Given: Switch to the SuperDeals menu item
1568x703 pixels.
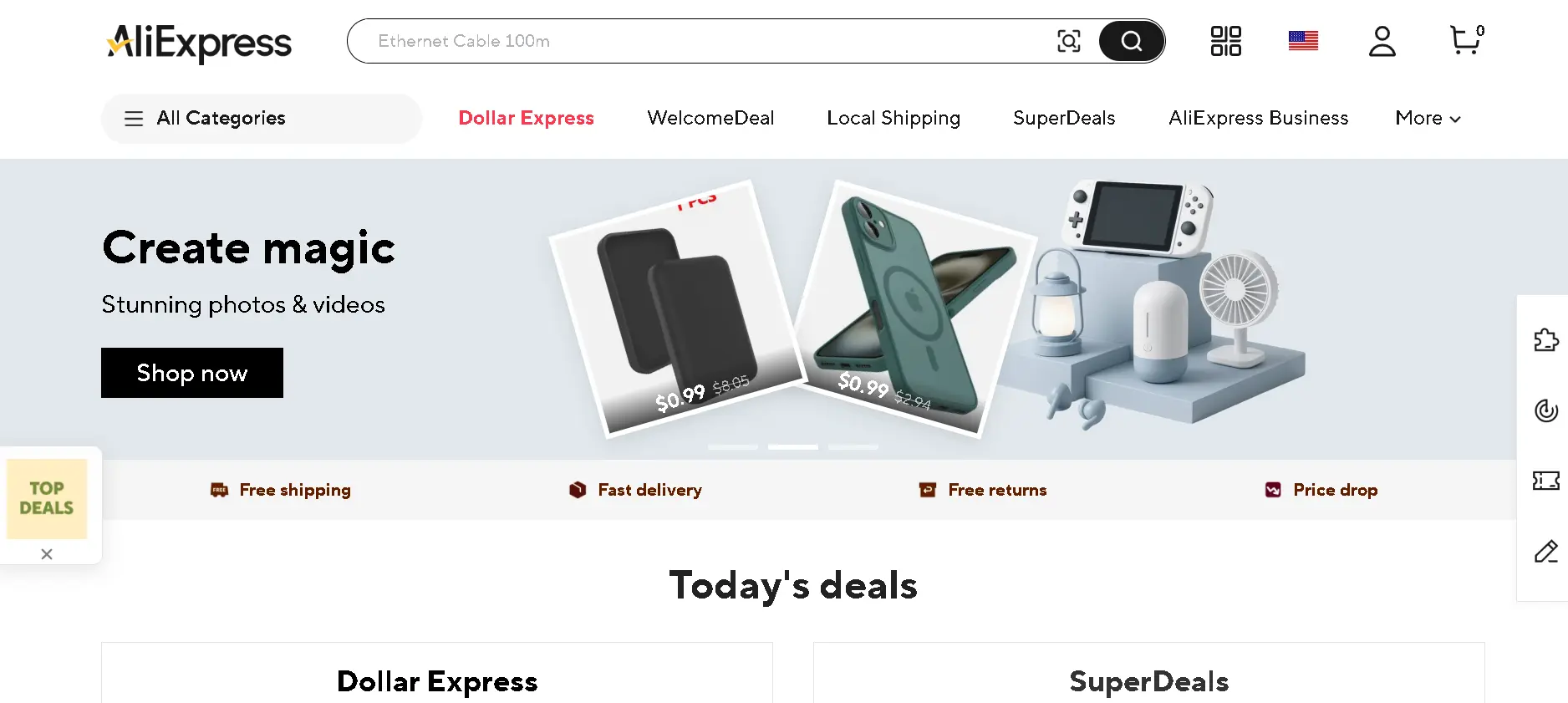Looking at the screenshot, I should (1063, 118).
